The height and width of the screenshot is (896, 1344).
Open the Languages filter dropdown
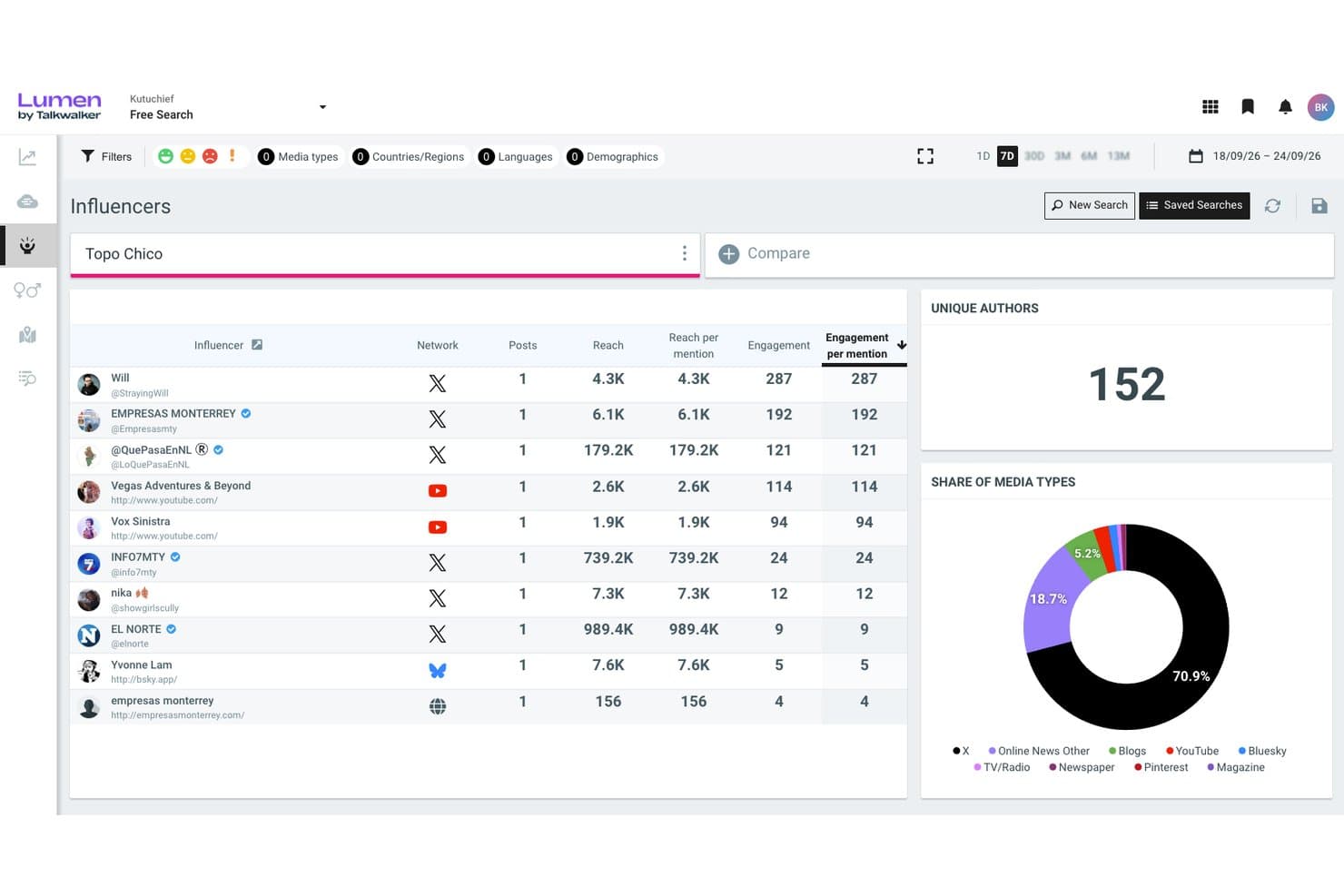(516, 157)
